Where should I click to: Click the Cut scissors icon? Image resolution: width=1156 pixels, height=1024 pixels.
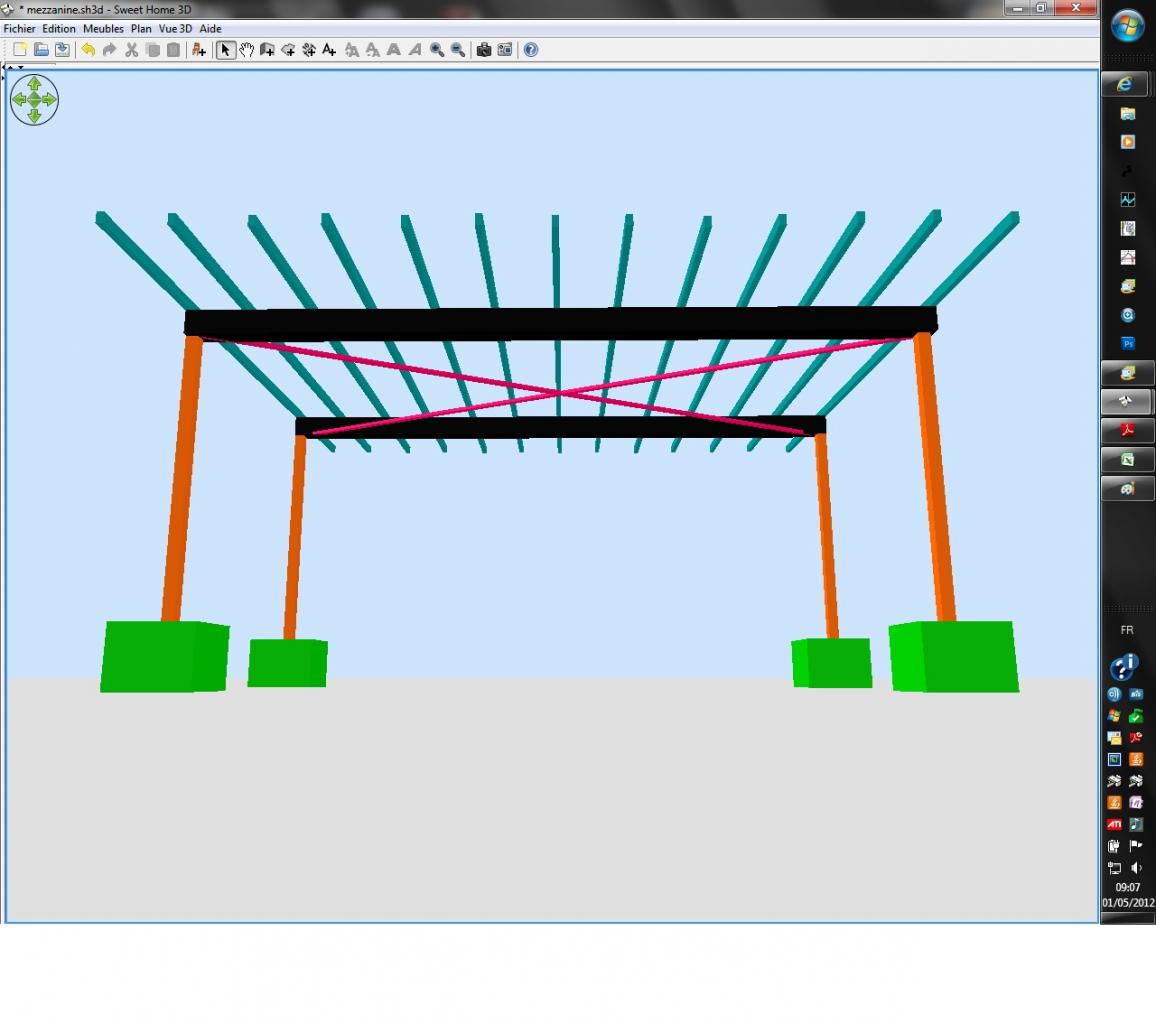tap(131, 50)
